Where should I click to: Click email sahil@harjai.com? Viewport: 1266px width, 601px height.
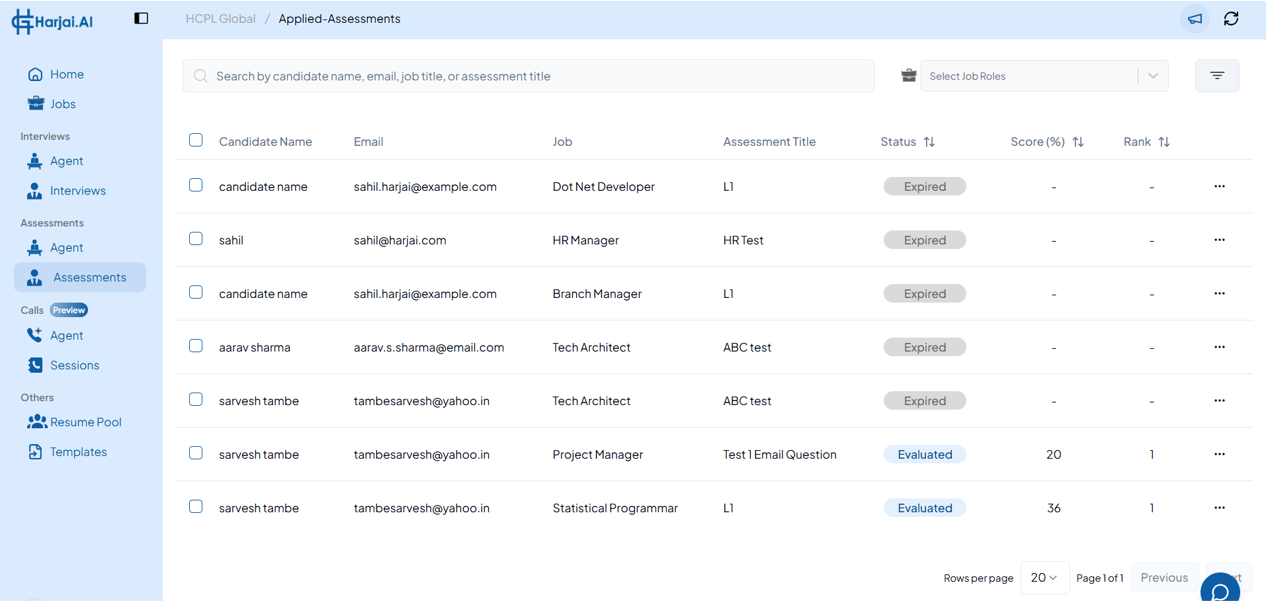400,240
